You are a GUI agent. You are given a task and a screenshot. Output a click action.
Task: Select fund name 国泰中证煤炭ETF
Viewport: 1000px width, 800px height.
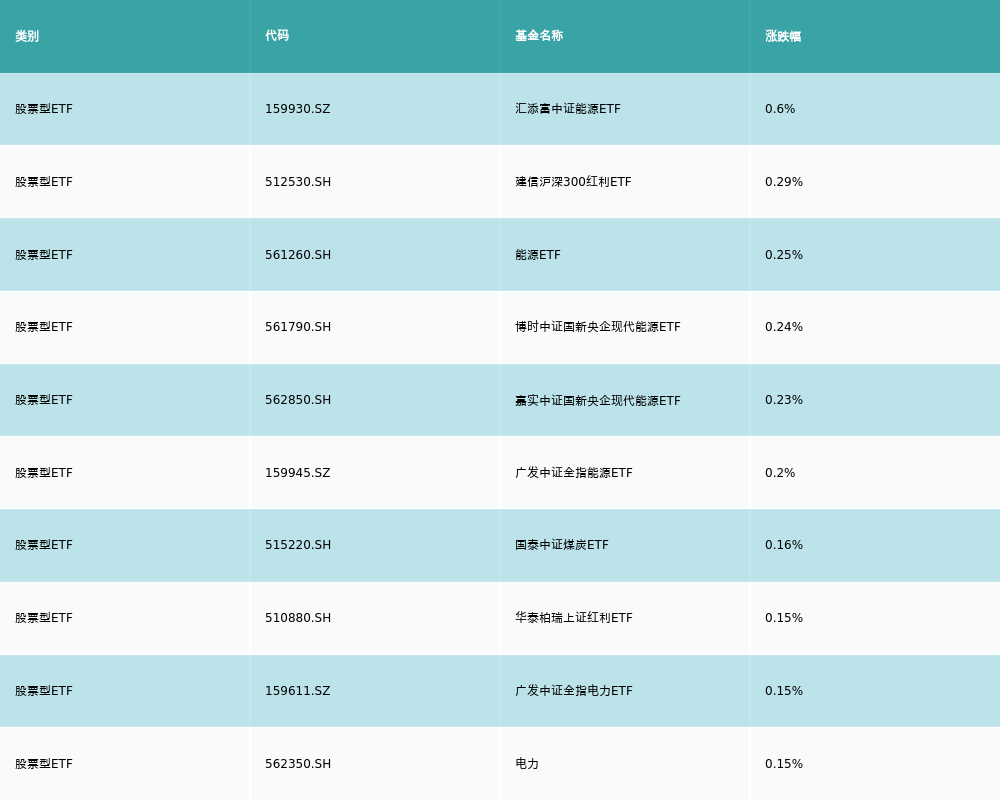point(562,545)
